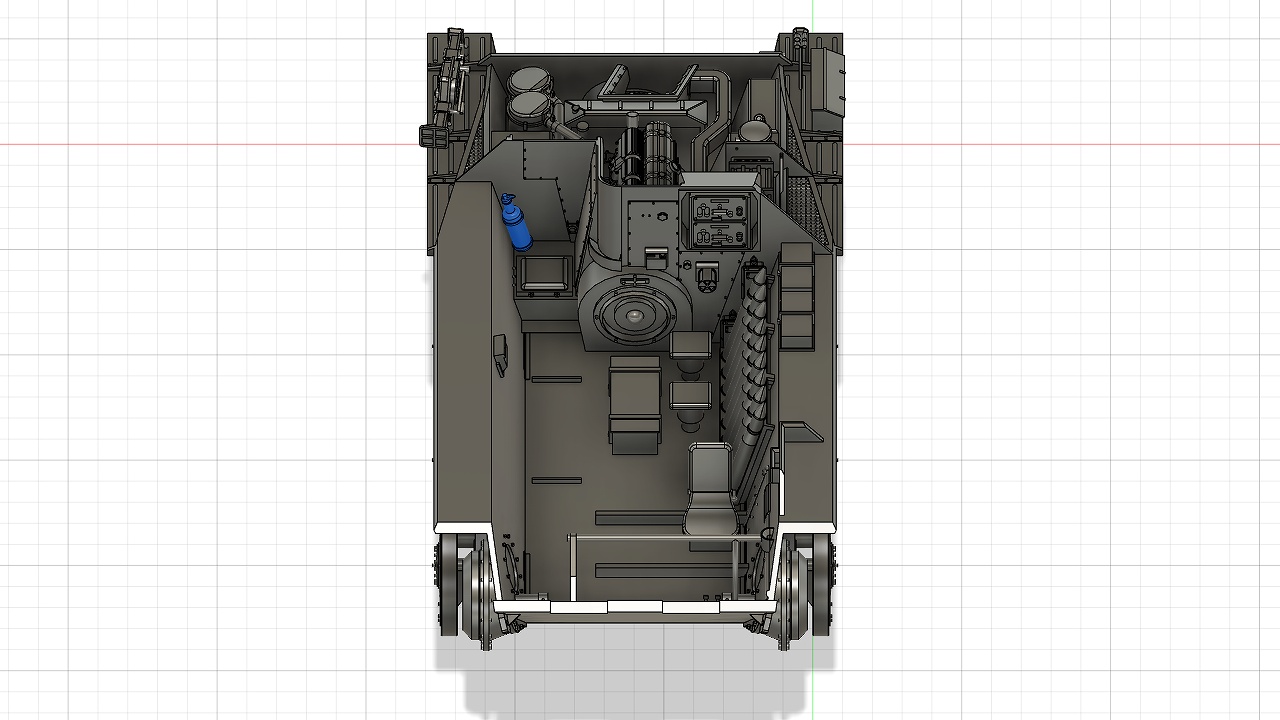Select the lower round canister lid

529,109
